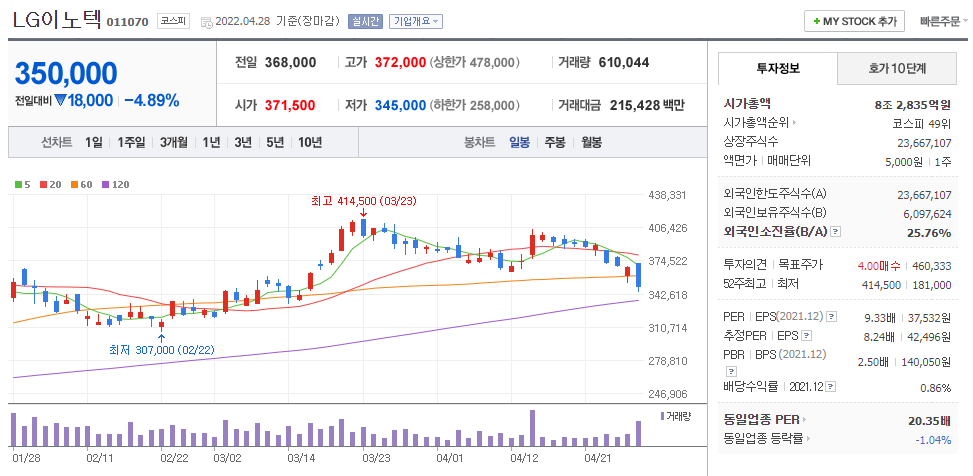Click the orange 60-day moving average legend marker
Viewport: 973px width, 476px height.
73,184
